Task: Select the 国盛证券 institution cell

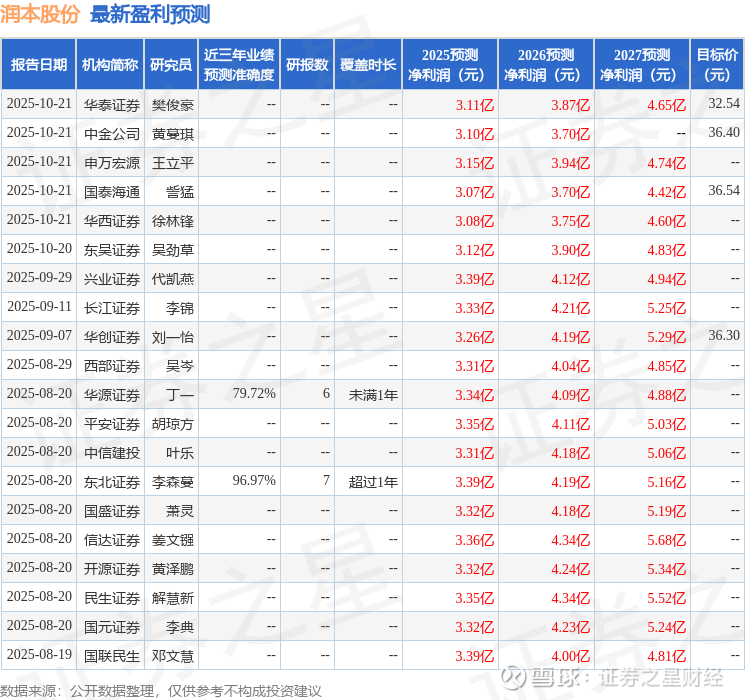Action: coord(112,511)
